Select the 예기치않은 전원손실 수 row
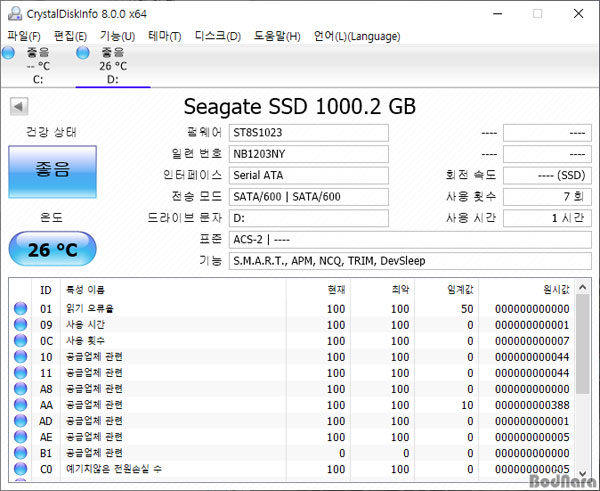Screen dimensions: 600x491 tap(292, 469)
